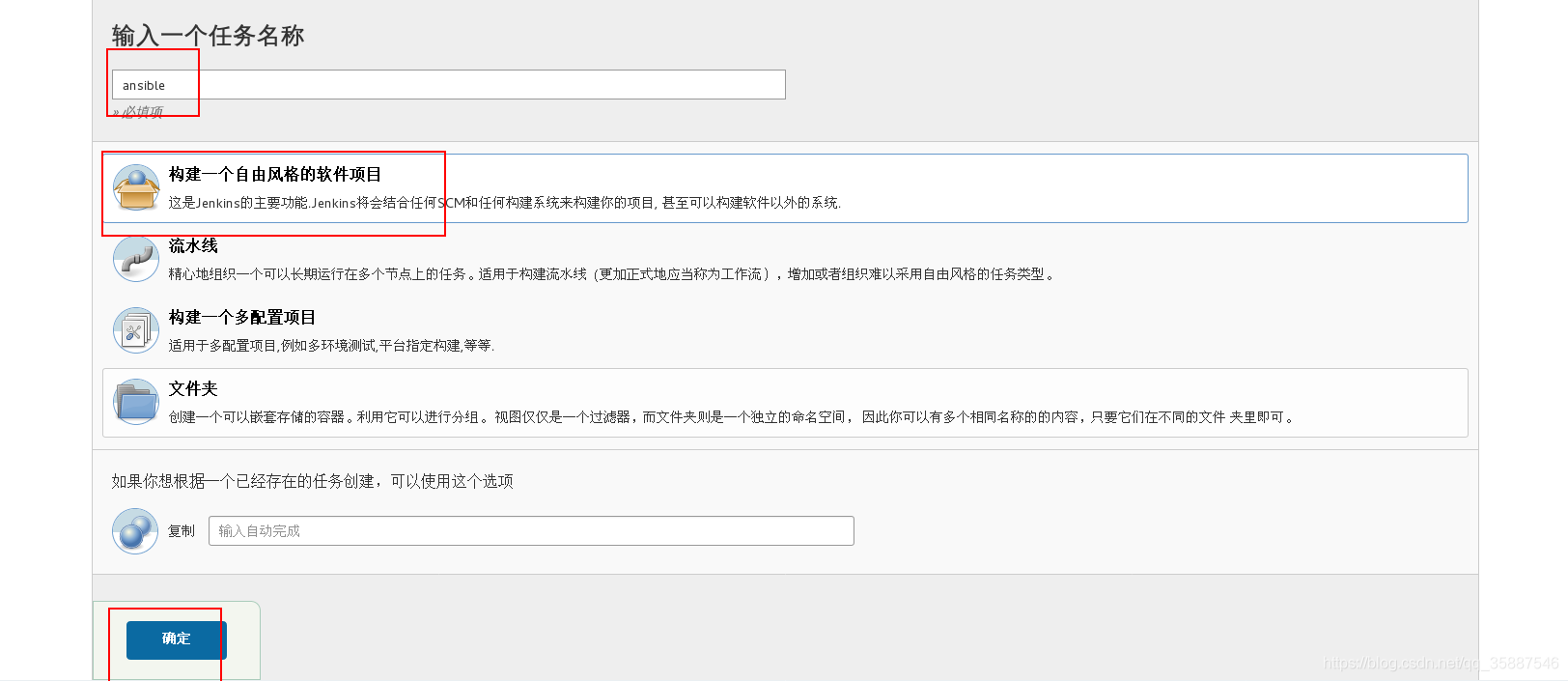Choose 构建一个多配置项目 title
The image size is (1568, 681).
coord(242,317)
